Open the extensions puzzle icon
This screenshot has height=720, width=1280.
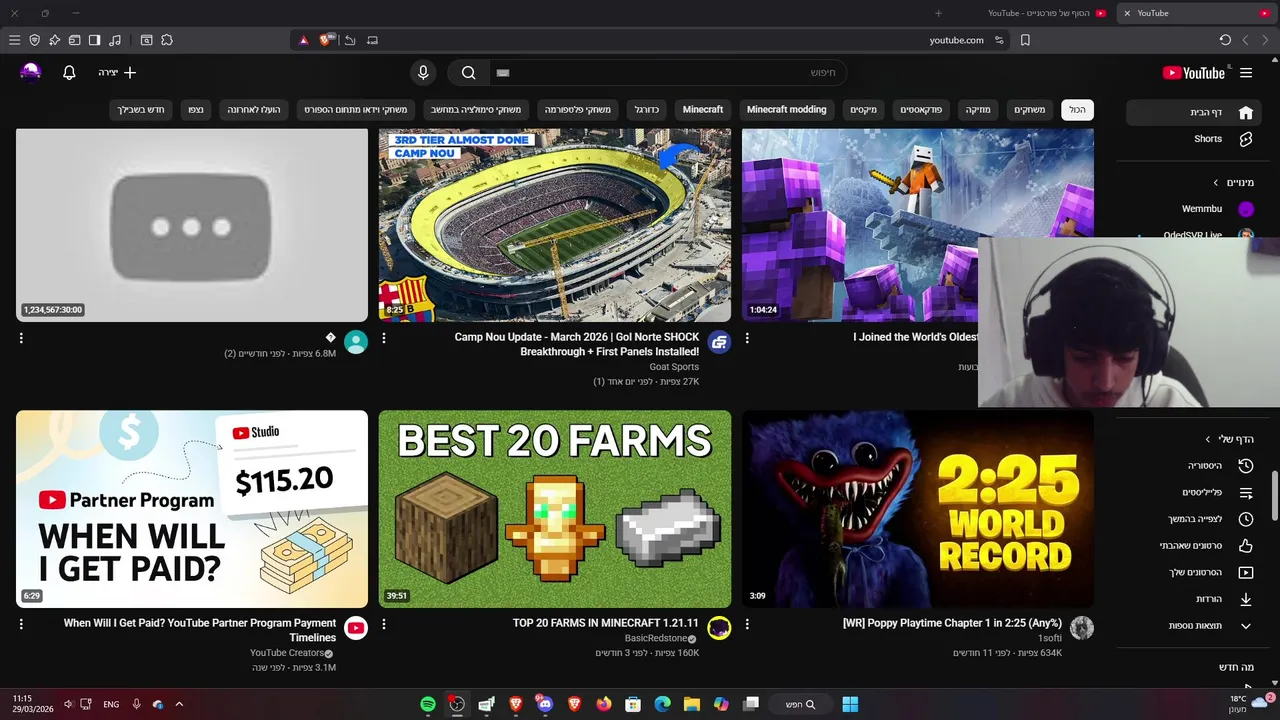click(167, 40)
